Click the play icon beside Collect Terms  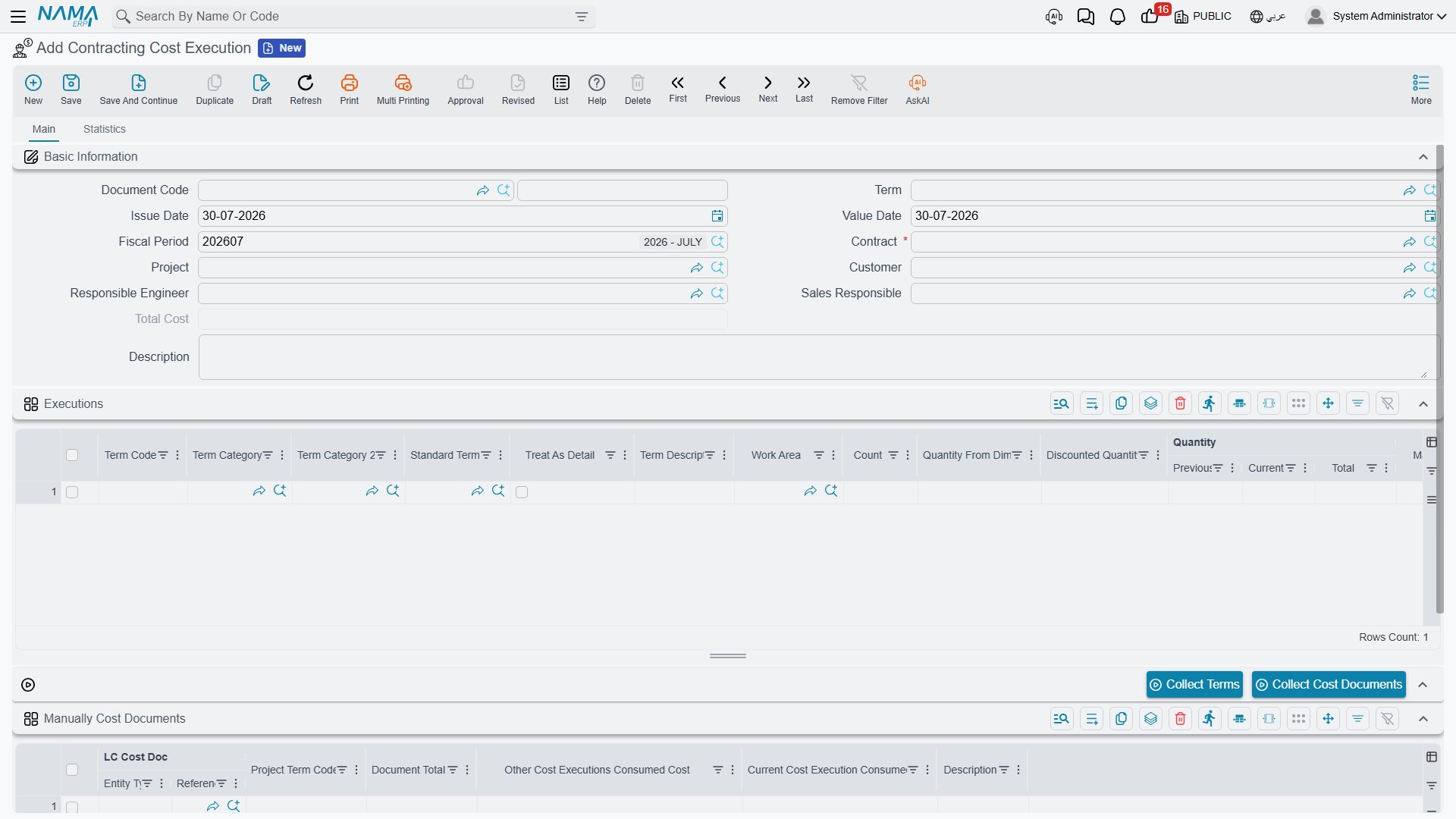pyautogui.click(x=28, y=685)
